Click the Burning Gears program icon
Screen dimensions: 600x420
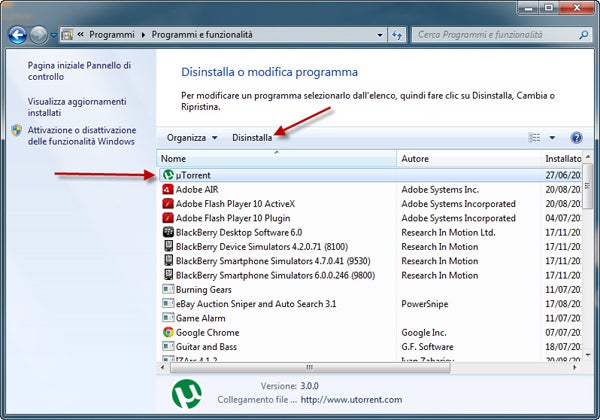[168, 289]
